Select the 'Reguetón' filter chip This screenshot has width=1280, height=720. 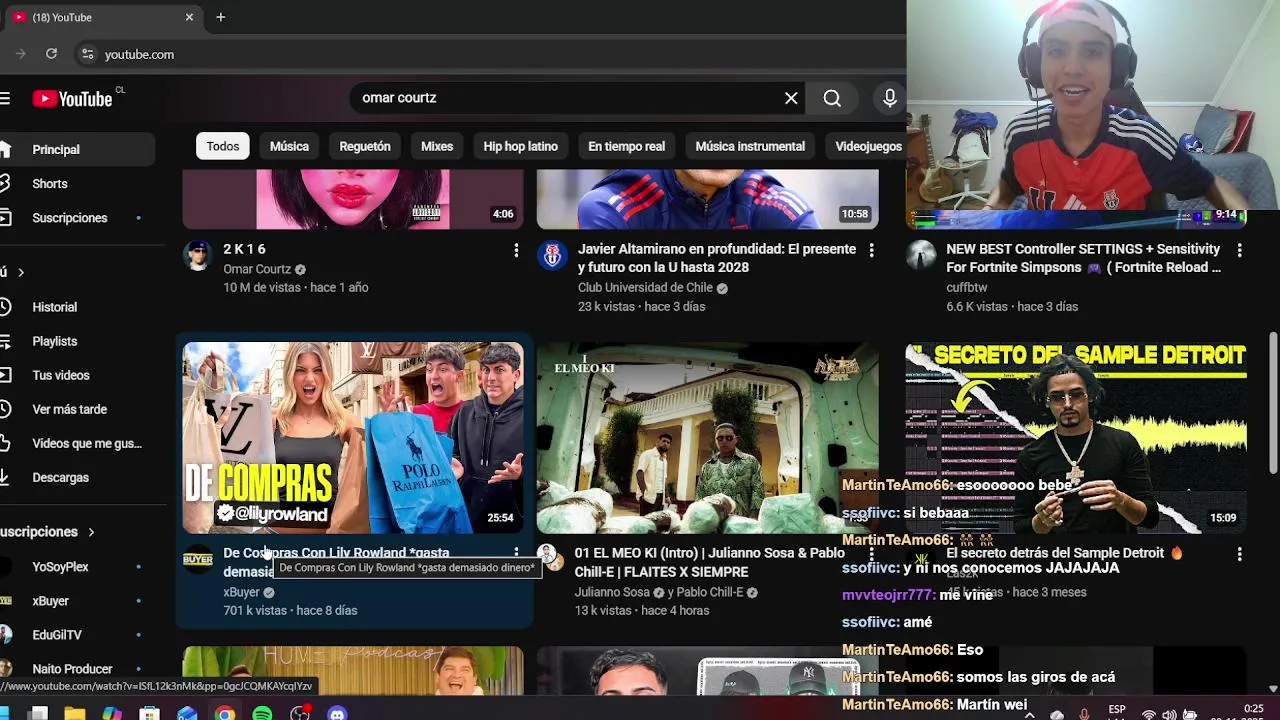click(x=365, y=146)
